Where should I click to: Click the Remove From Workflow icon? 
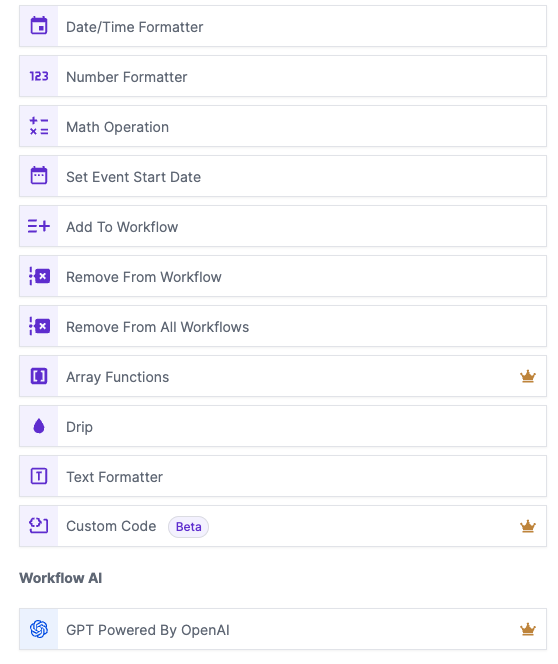[39, 276]
